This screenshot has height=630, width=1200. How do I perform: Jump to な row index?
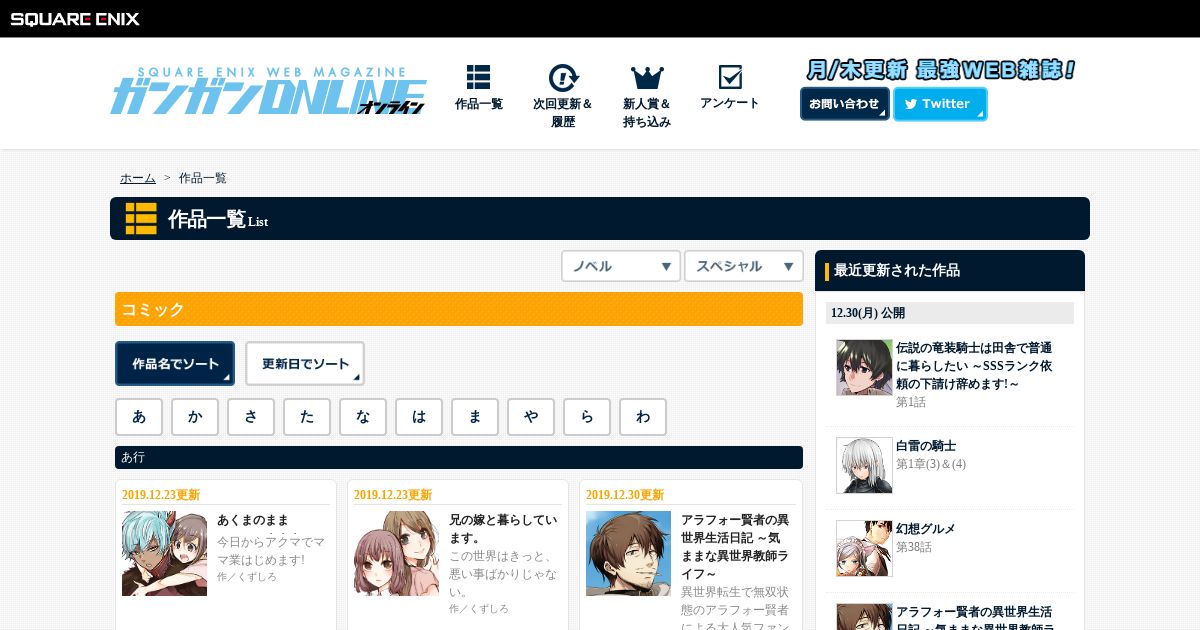(363, 417)
